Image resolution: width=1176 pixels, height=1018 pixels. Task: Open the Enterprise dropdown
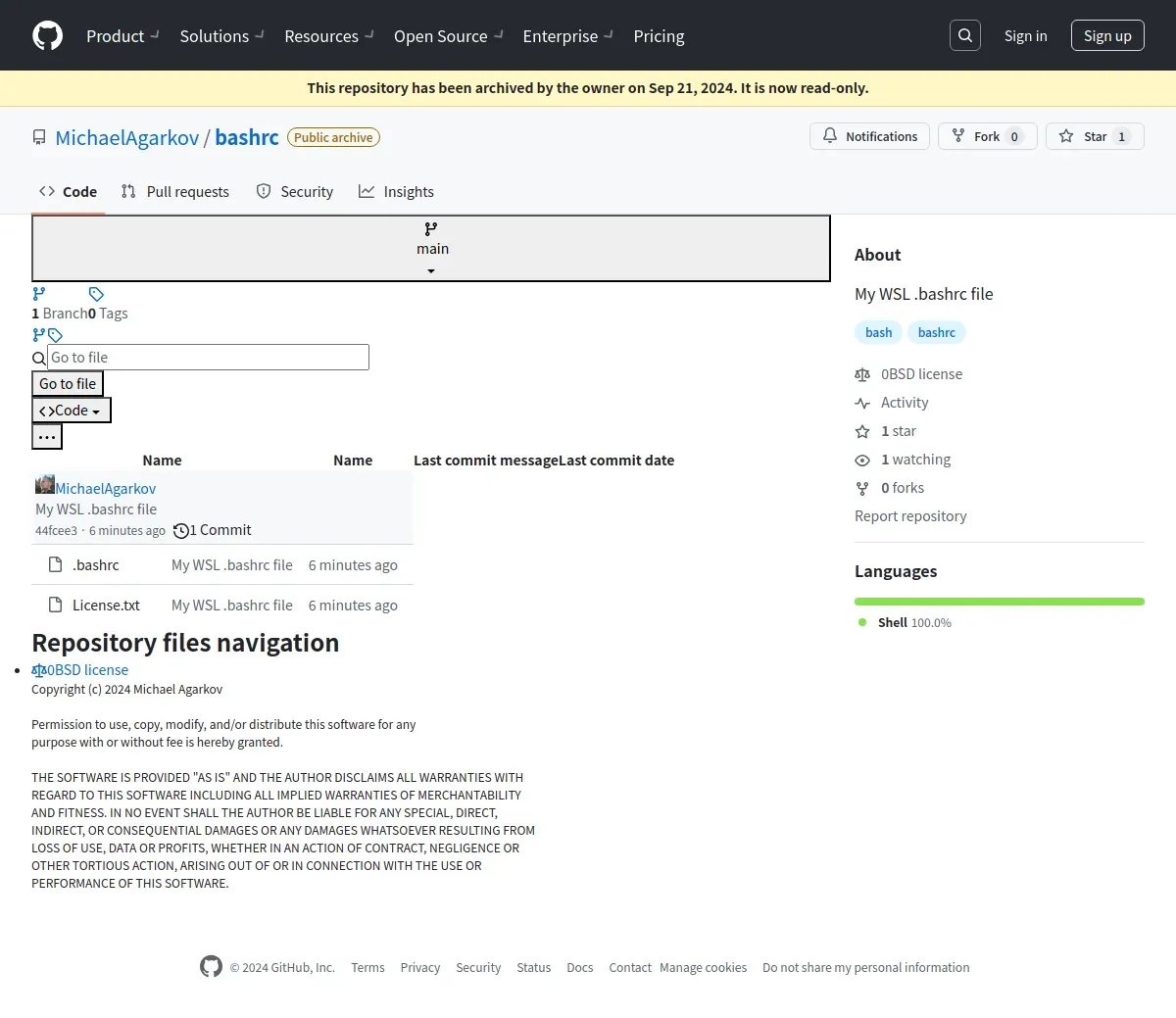click(568, 36)
